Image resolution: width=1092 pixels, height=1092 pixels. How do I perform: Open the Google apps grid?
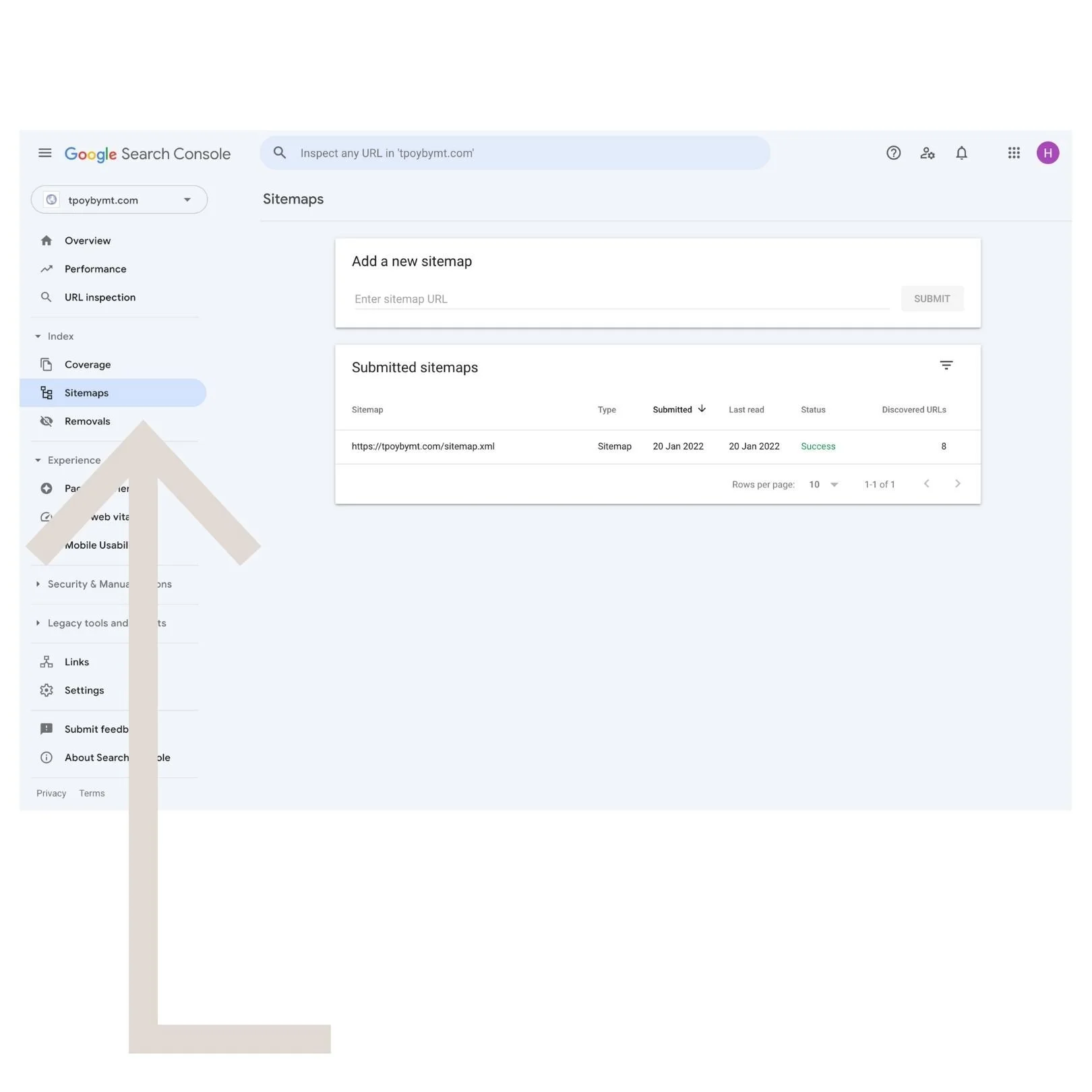[1014, 153]
